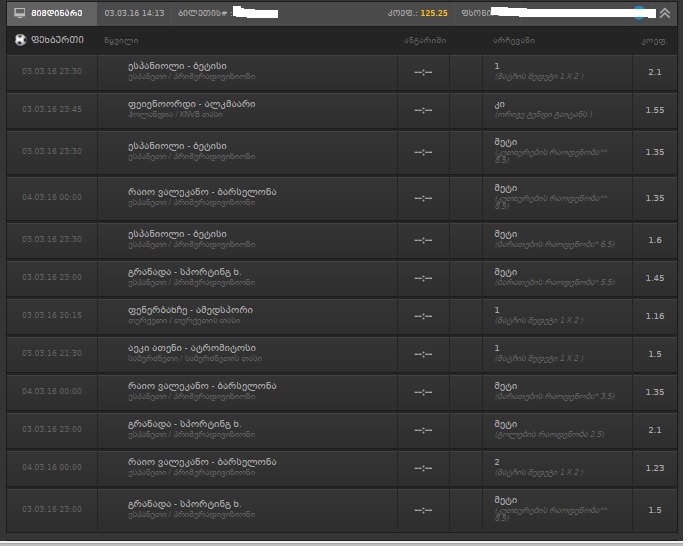Click the ანგარიში column header
Screen dimensions: 696x546
(425, 40)
